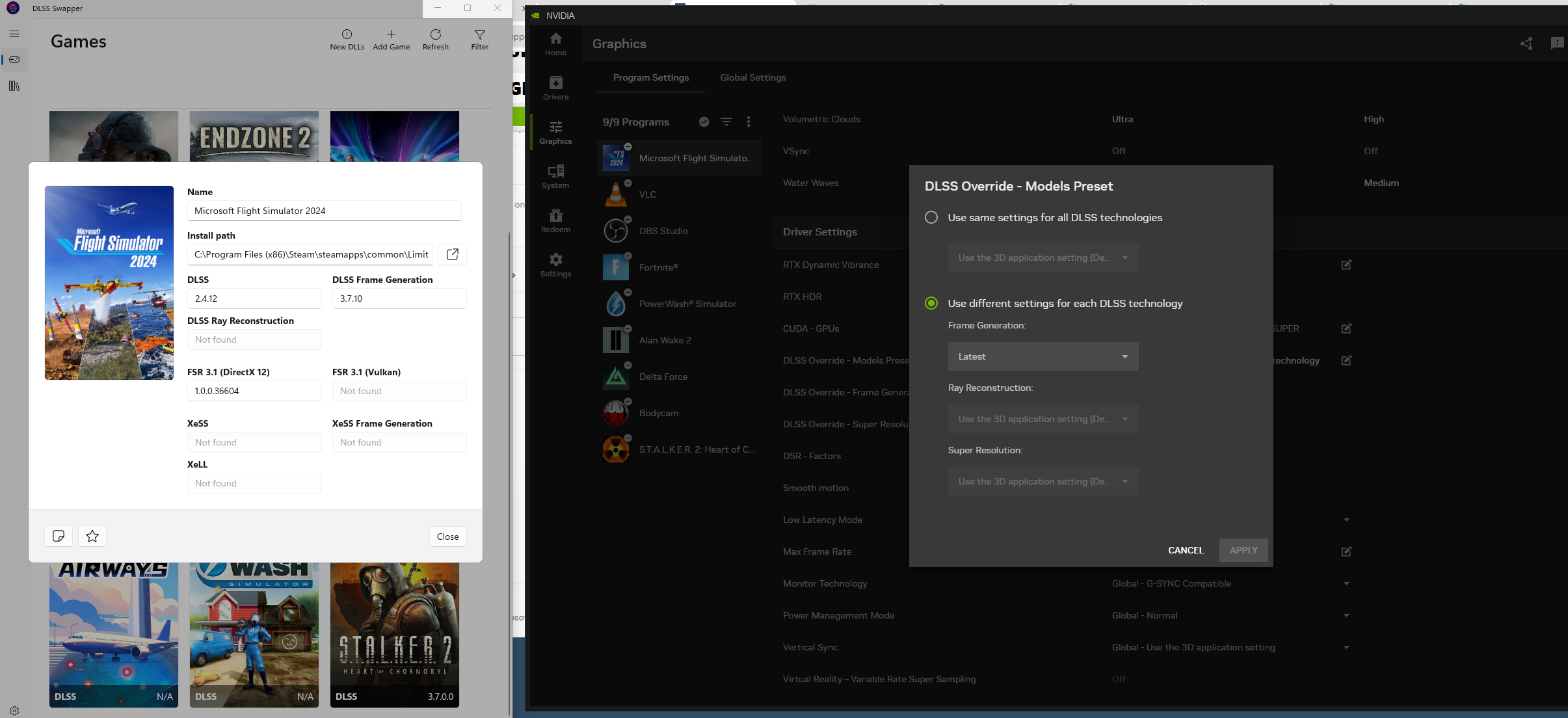The image size is (1568, 718).
Task: Open the Super Resolution preset dropdown
Action: point(1043,481)
